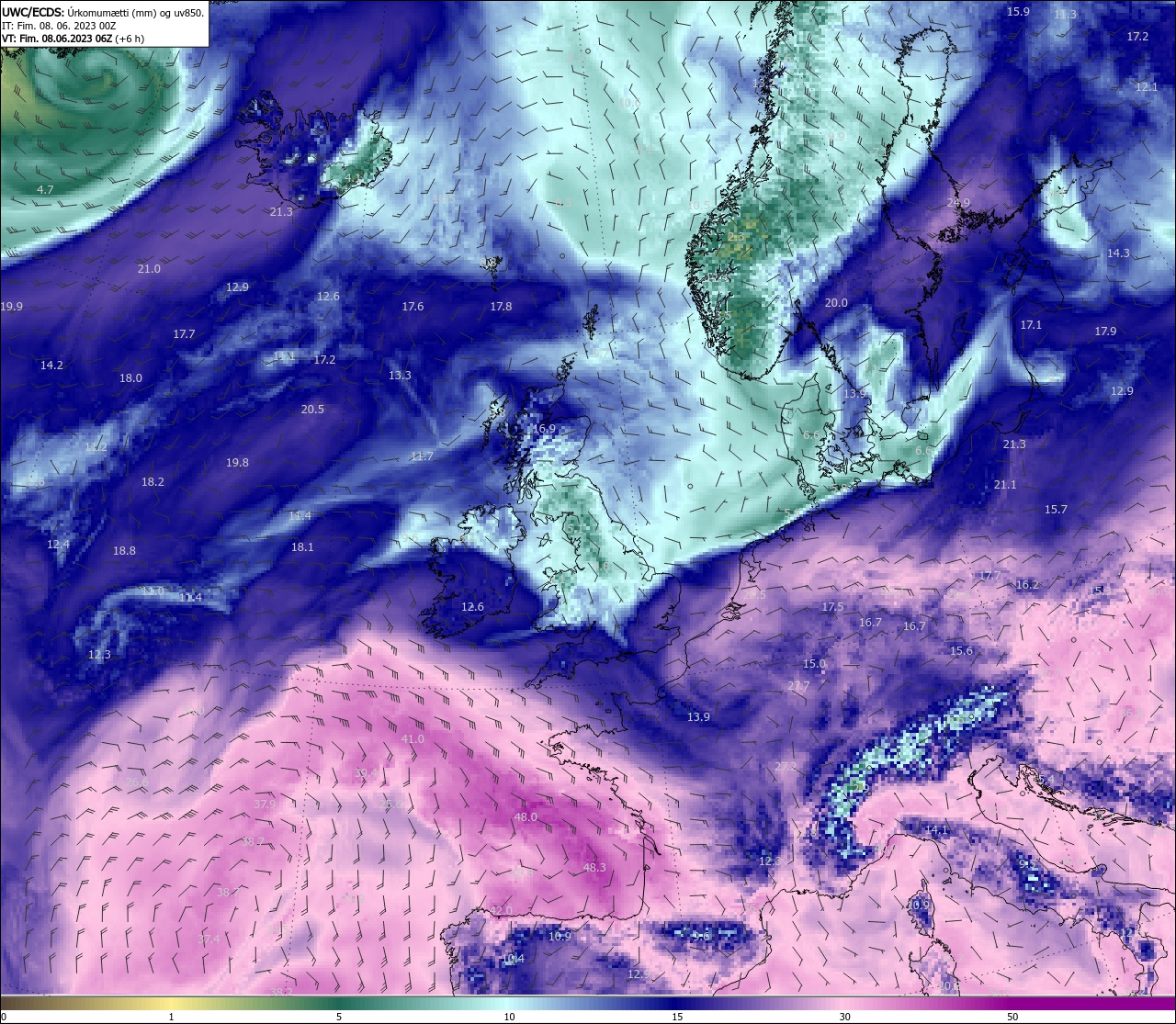The width and height of the screenshot is (1176, 1024).
Task: Click the 19.9 value at the map edge
Action: (12, 307)
